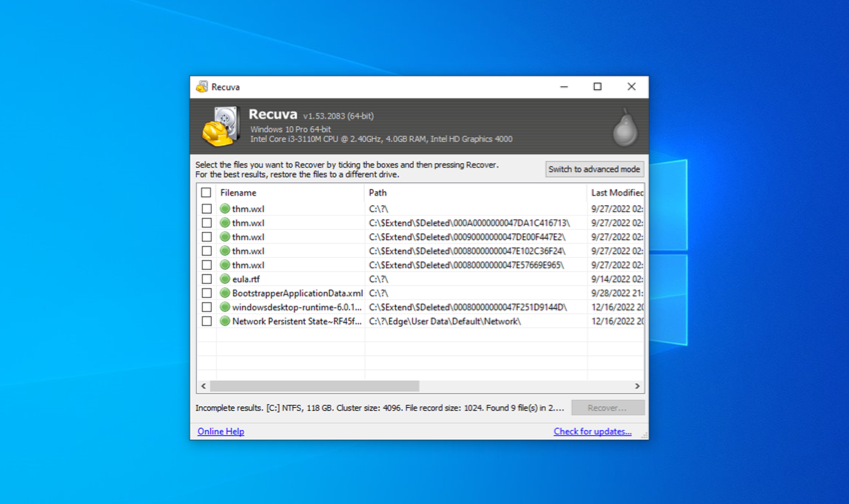Tick checkbox for thm.wxl in C:\?\
849x504 pixels.
coord(206,208)
